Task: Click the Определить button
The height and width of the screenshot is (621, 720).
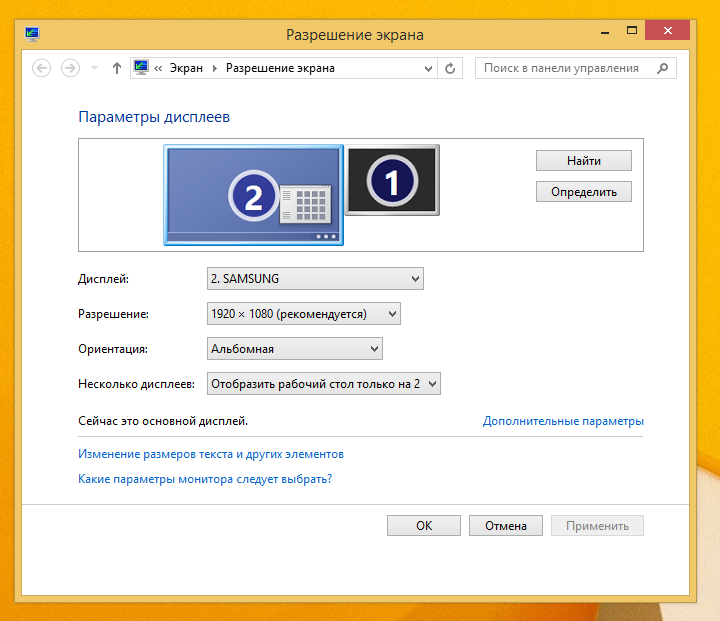Action: tap(584, 192)
